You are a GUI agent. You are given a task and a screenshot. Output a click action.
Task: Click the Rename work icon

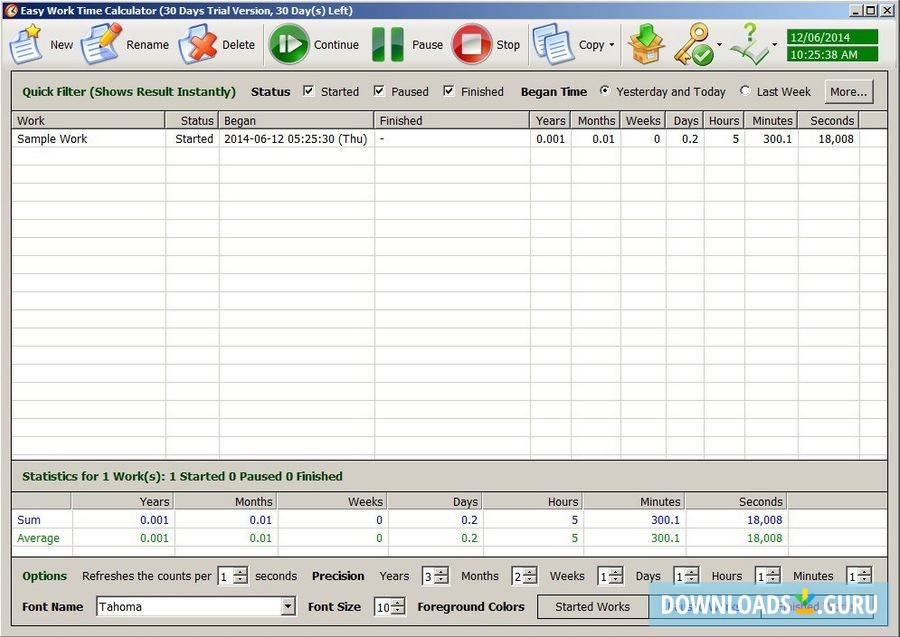(x=101, y=44)
